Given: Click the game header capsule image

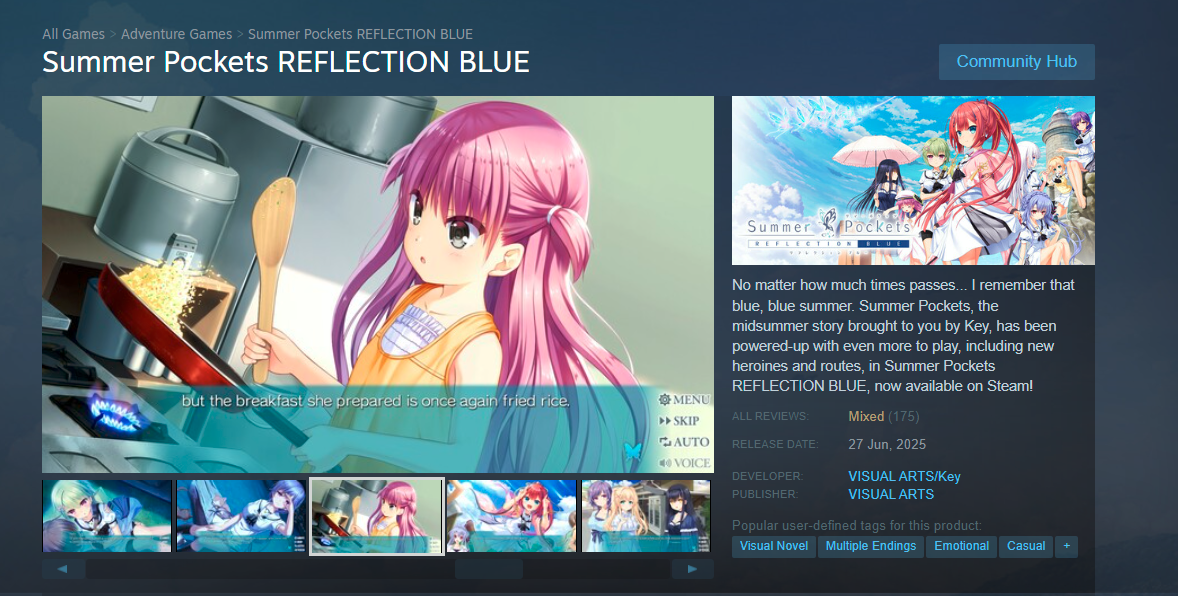Looking at the screenshot, I should [x=913, y=180].
